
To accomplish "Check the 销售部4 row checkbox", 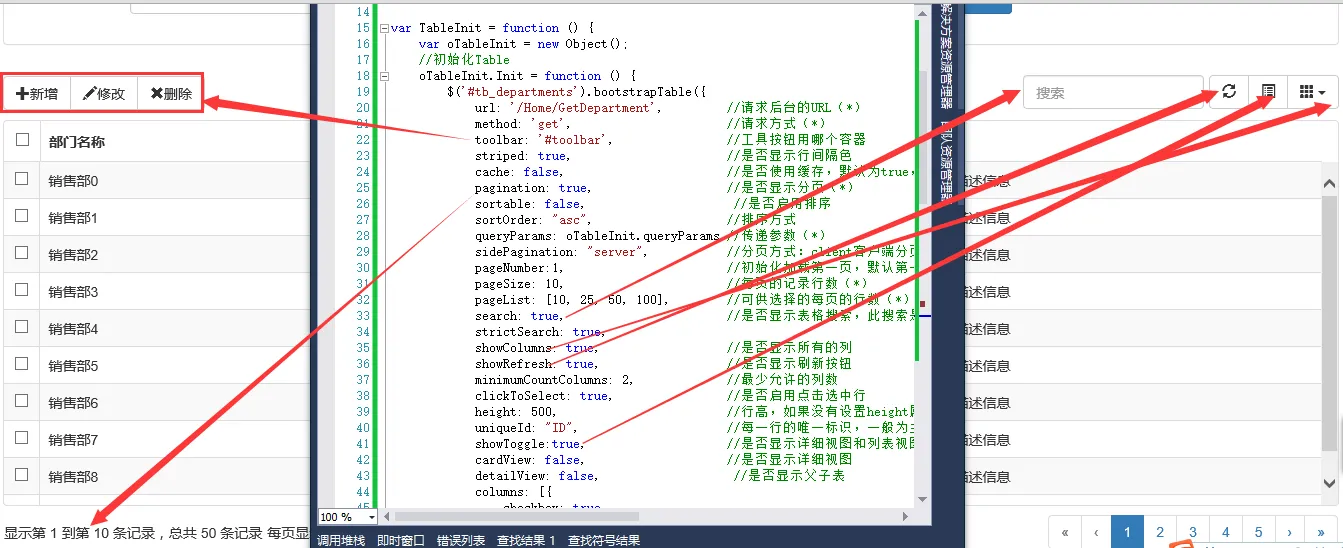I will [x=22, y=328].
